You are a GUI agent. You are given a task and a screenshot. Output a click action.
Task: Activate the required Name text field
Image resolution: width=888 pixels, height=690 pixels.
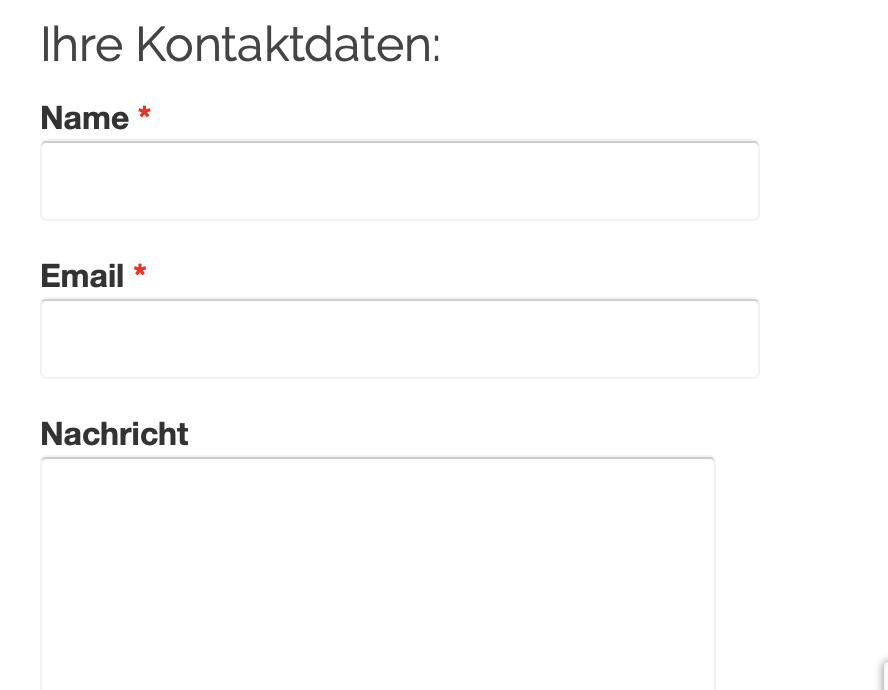[x=399, y=181]
